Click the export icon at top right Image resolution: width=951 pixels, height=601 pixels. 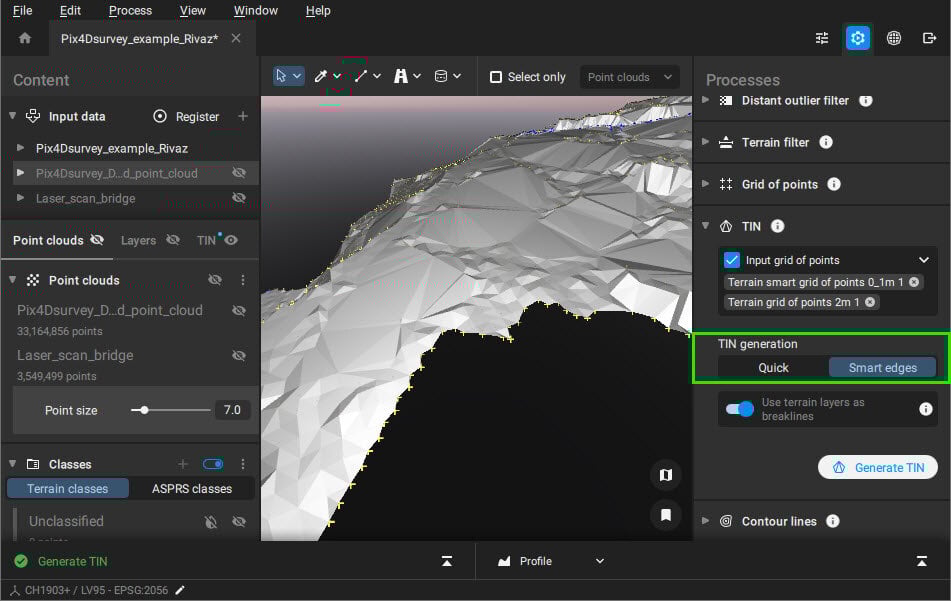928,38
